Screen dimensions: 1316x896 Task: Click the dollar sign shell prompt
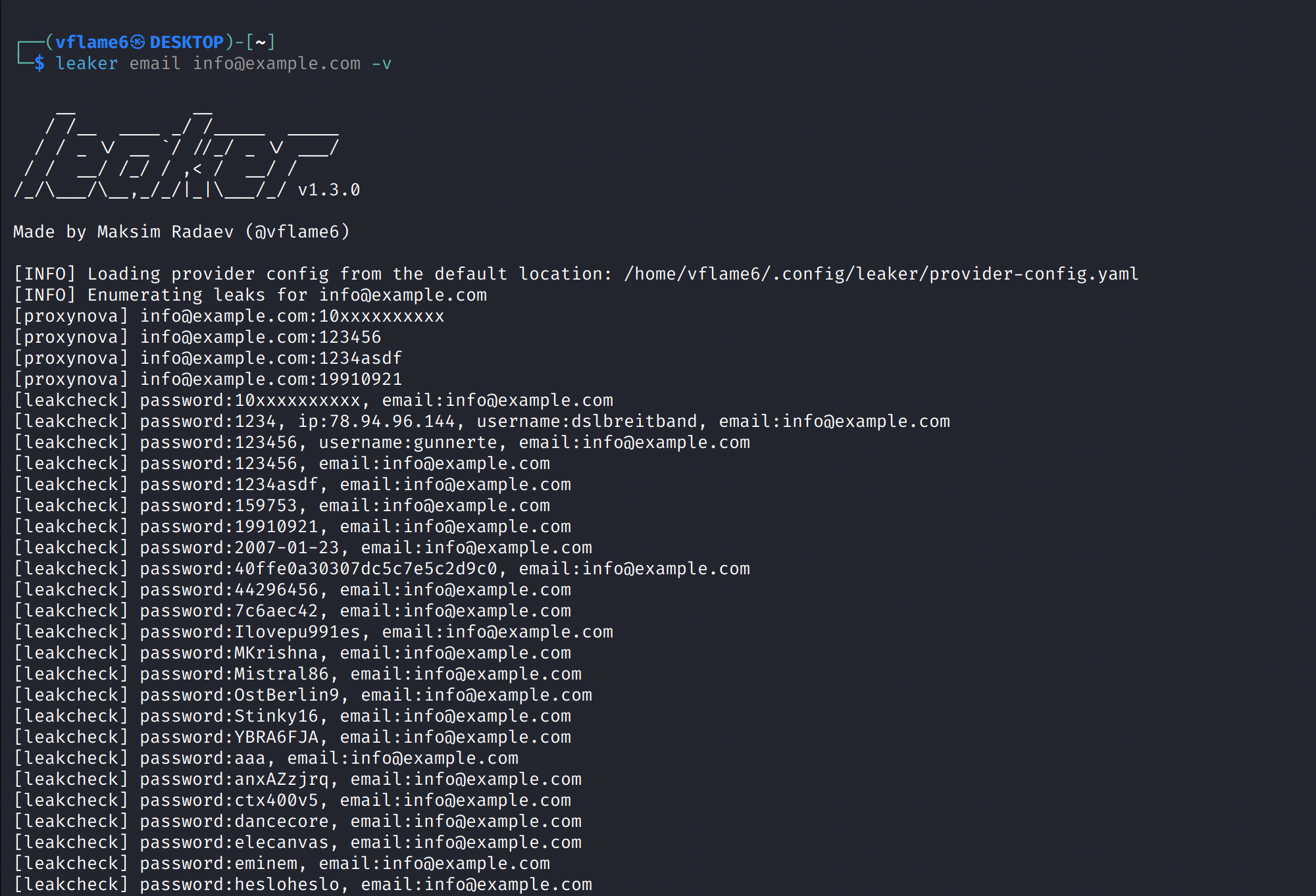[39, 64]
